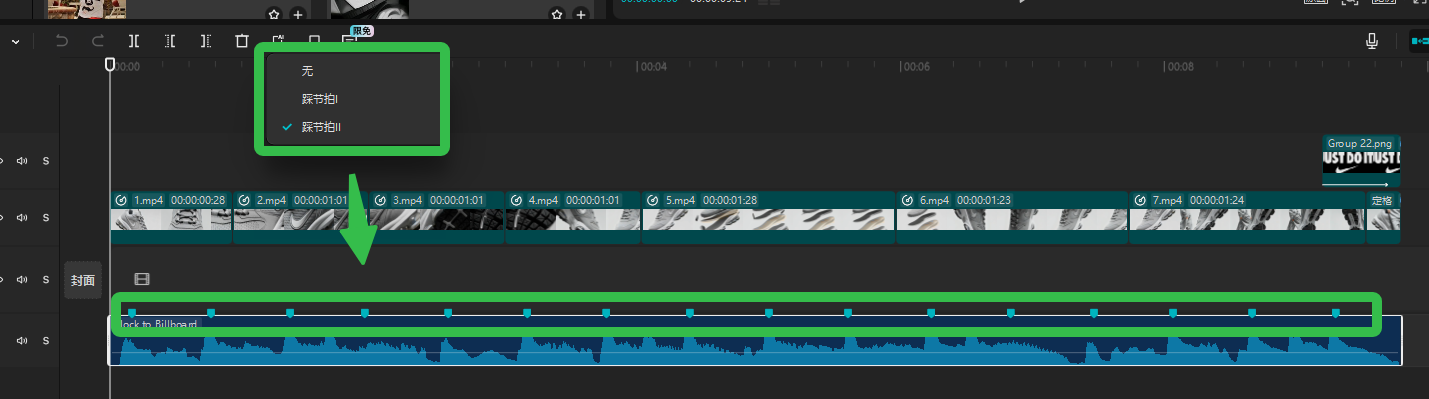Open the 封面 cover button
1429x399 pixels.
pyautogui.click(x=83, y=280)
